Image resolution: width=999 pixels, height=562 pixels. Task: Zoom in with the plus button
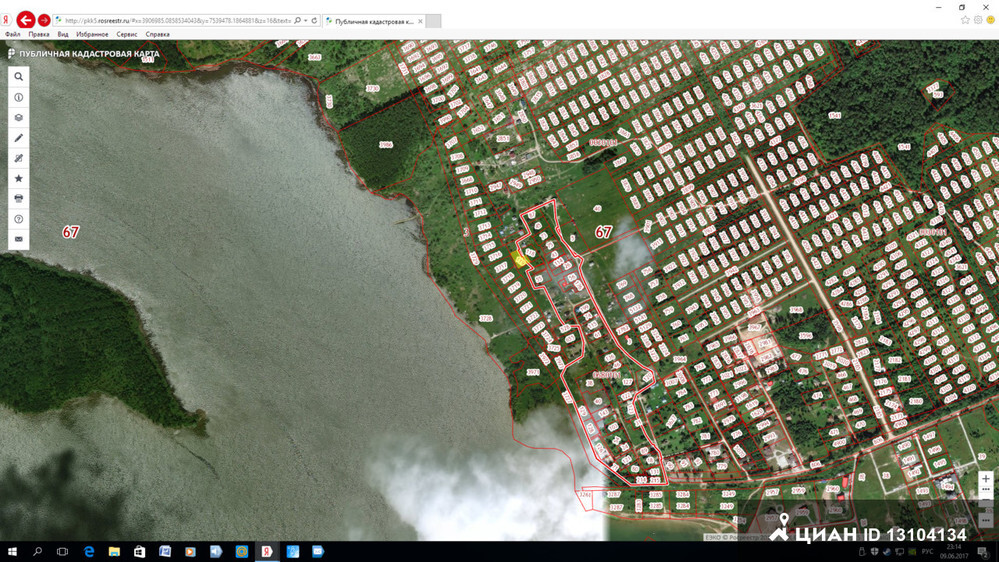pos(986,478)
